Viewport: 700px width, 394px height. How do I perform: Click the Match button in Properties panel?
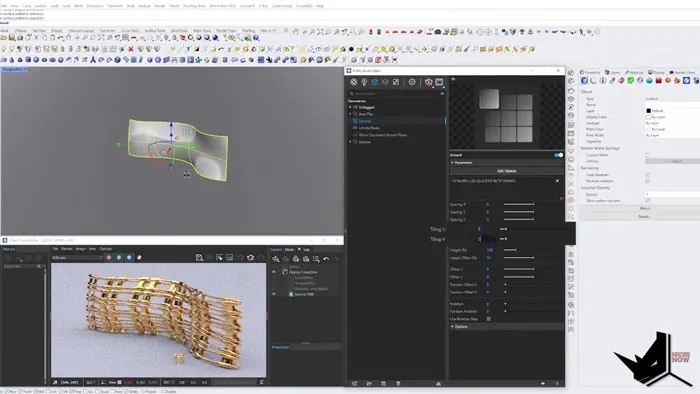coord(644,208)
